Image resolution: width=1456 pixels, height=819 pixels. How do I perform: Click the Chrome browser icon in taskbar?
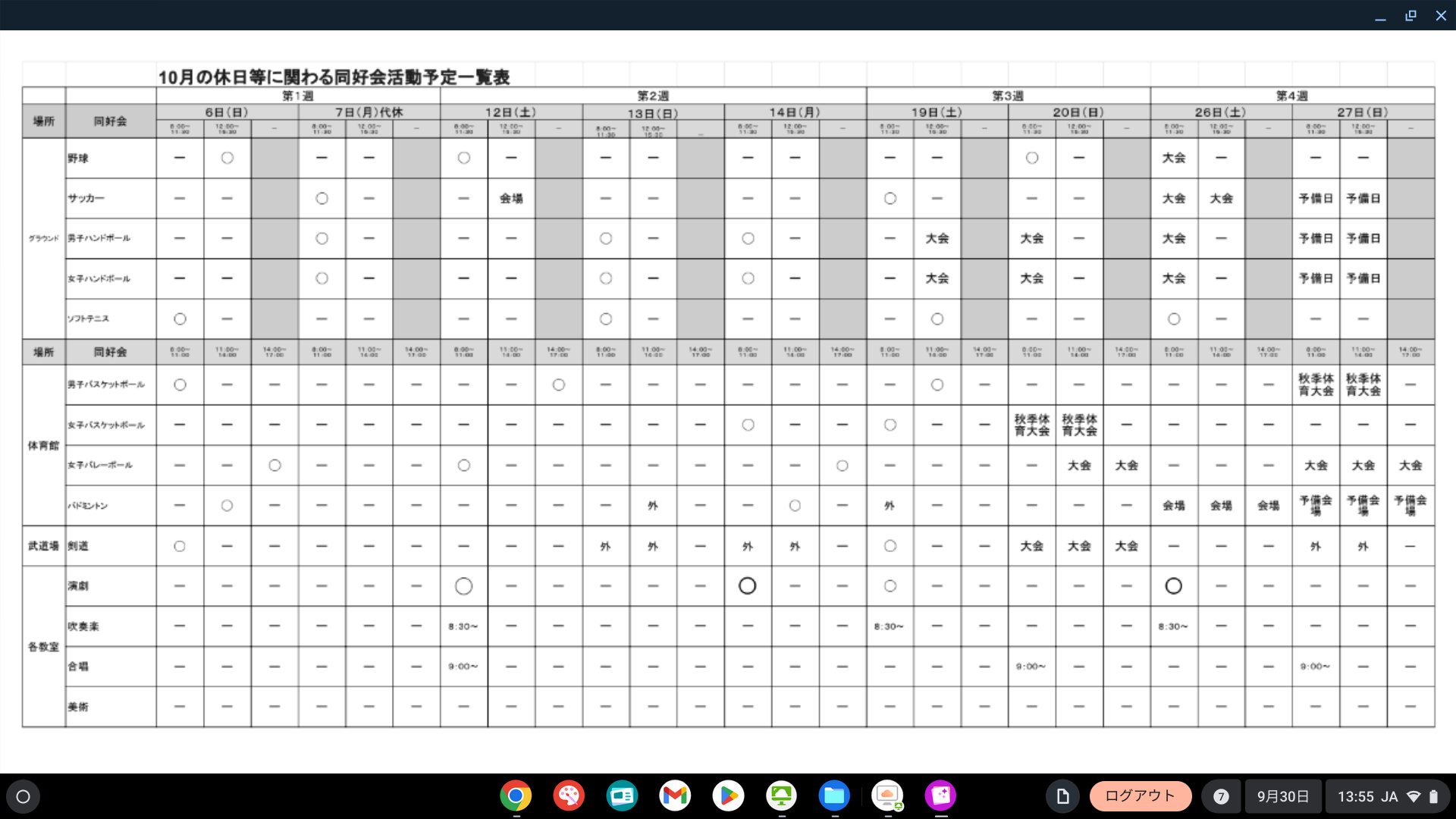(x=514, y=796)
